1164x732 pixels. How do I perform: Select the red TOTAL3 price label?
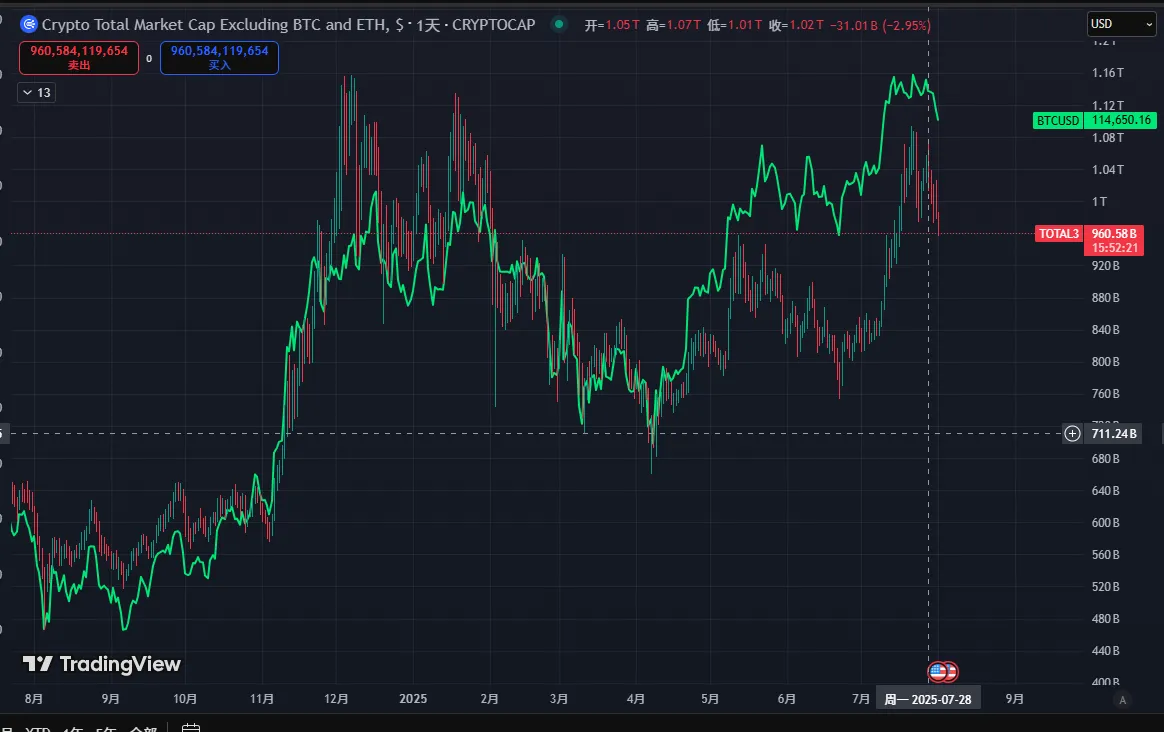click(1058, 234)
